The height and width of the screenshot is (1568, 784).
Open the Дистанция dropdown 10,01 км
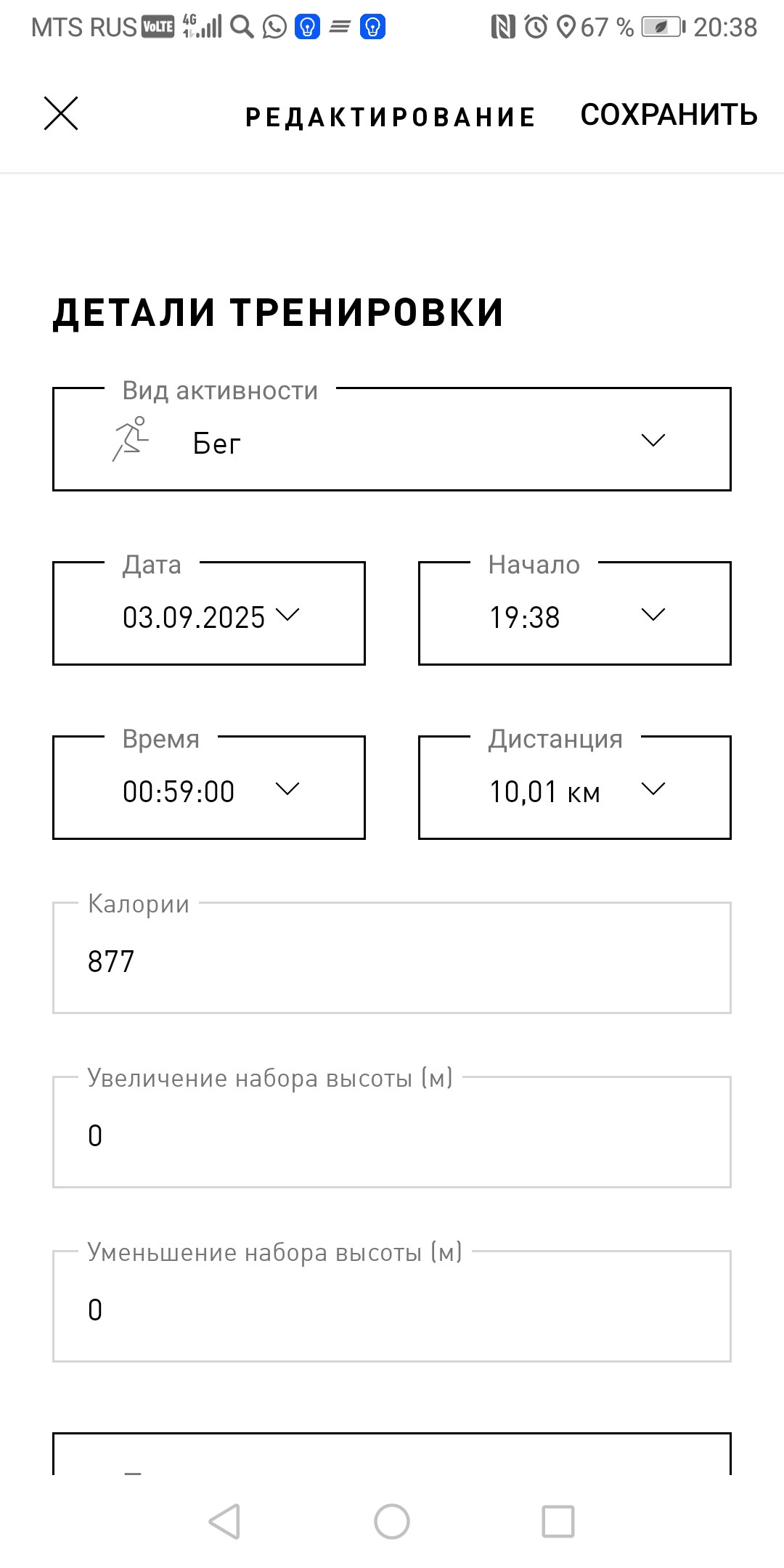575,788
